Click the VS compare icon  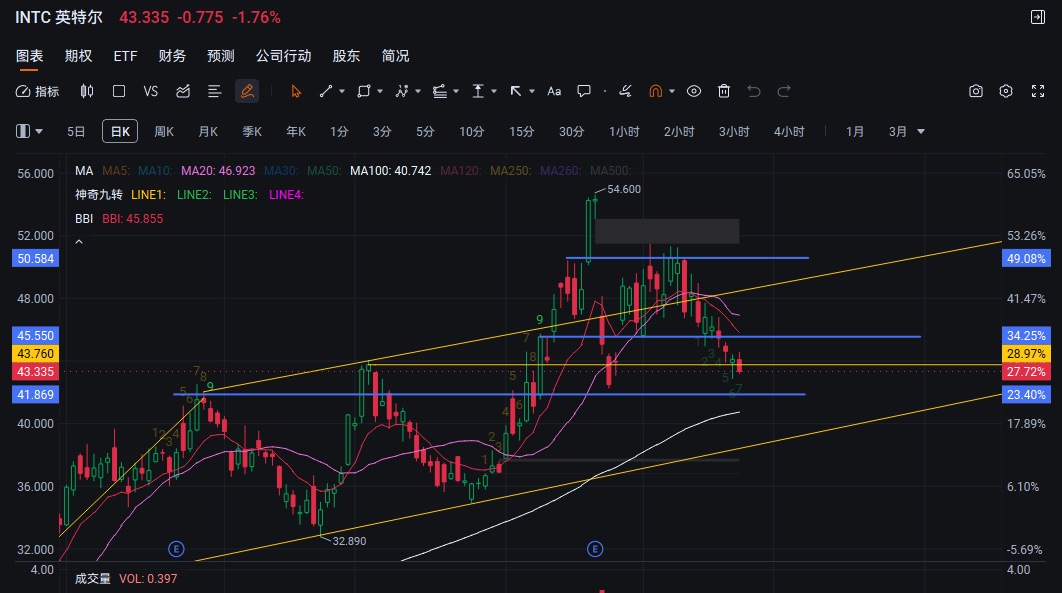click(x=151, y=91)
